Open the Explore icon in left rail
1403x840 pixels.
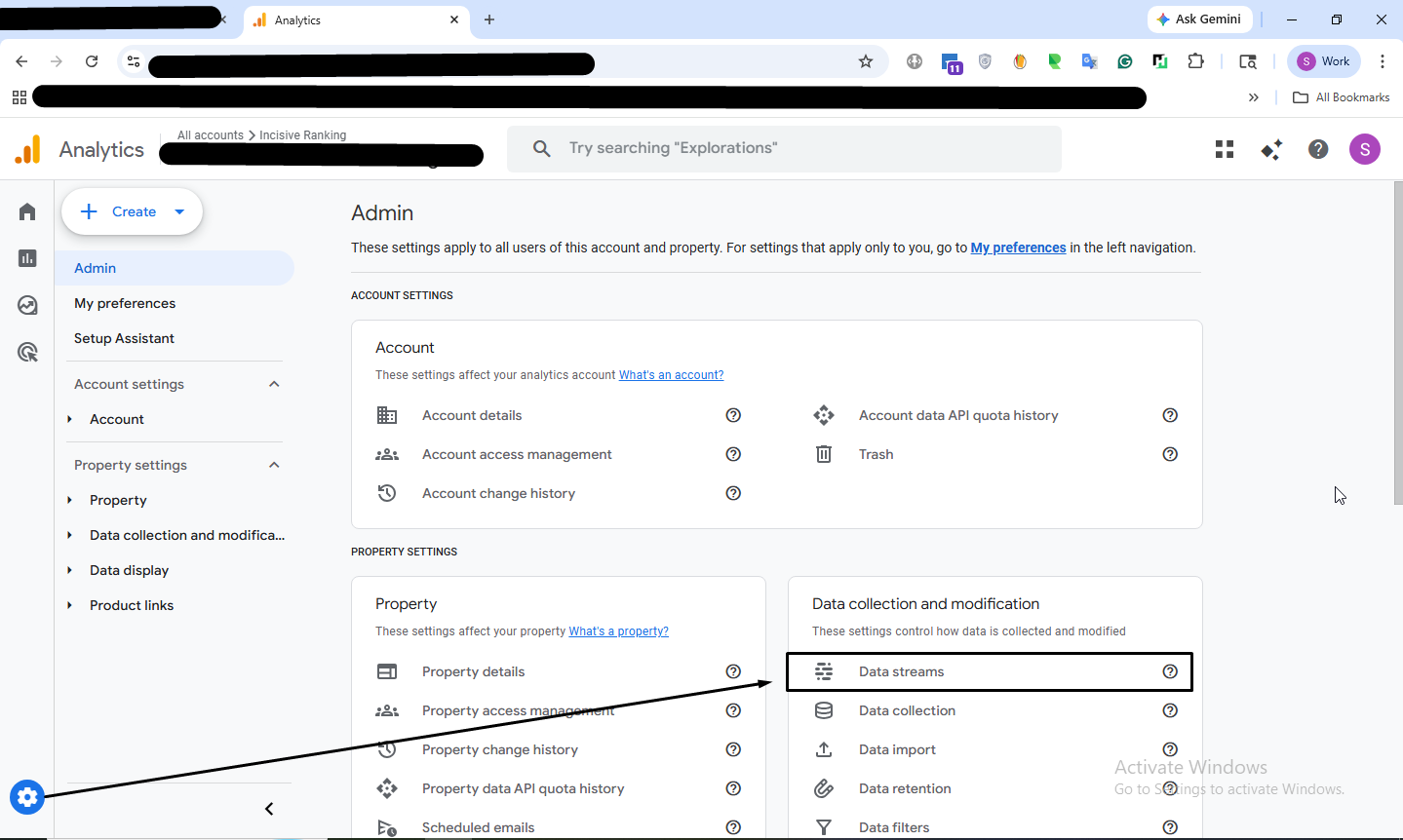(x=27, y=305)
